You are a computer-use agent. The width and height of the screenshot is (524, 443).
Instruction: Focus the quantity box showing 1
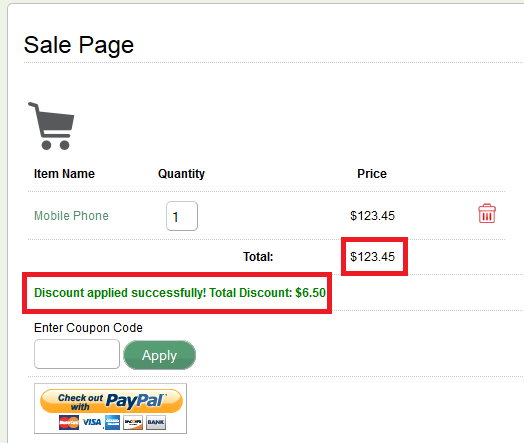[x=182, y=216]
